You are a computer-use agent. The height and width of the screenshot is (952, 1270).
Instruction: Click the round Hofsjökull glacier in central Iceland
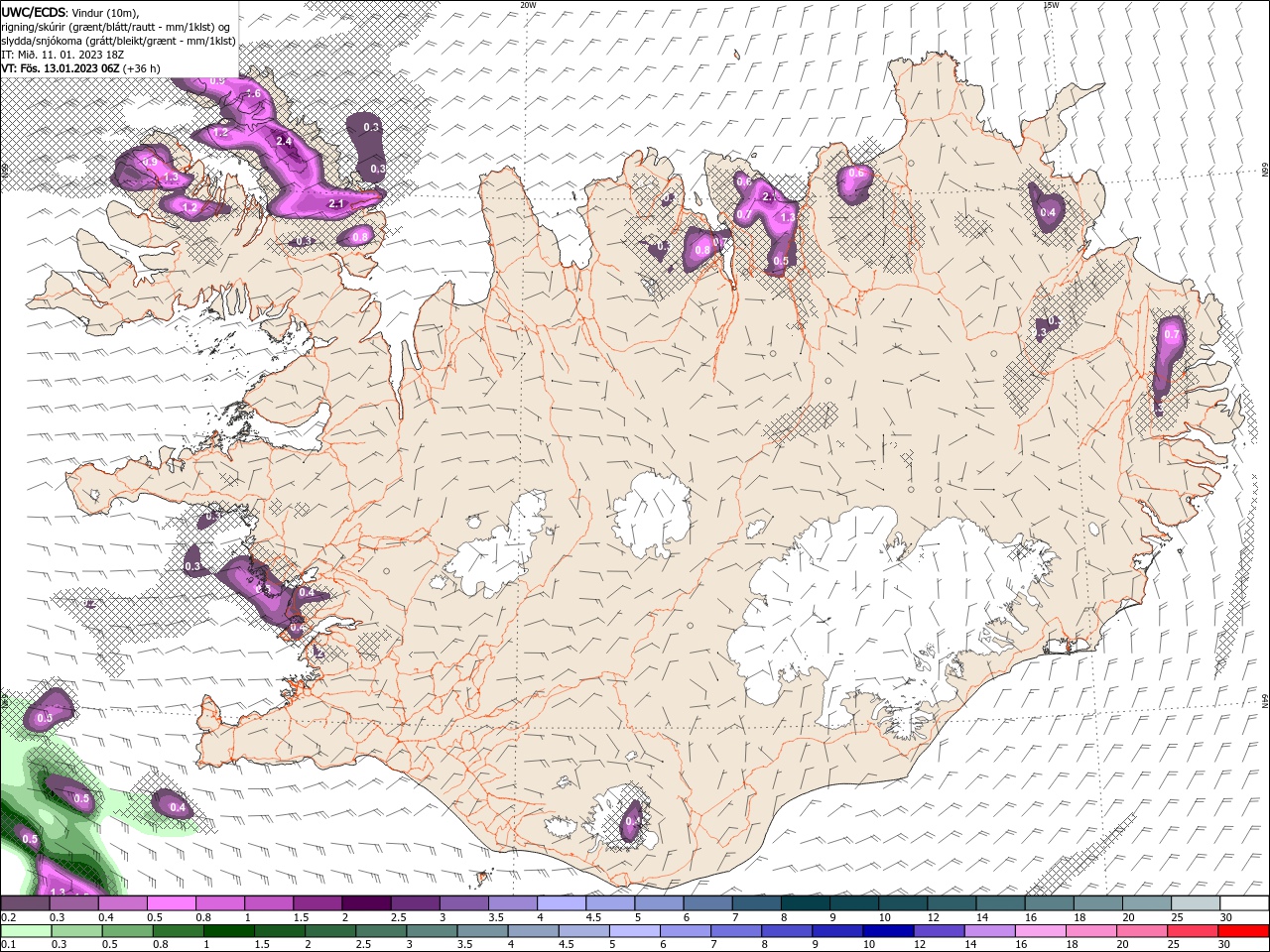coord(652,515)
